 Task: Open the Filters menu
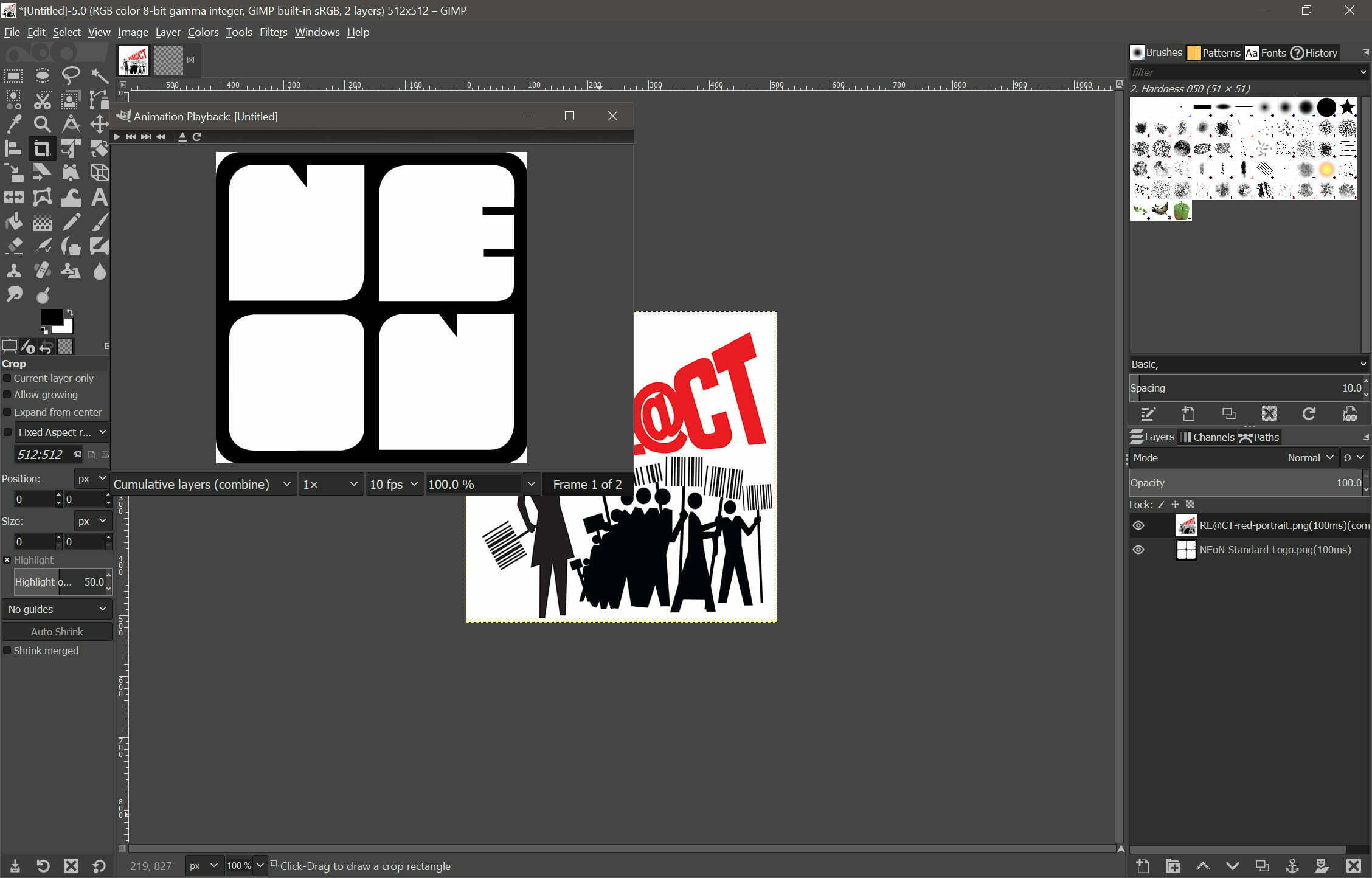point(273,32)
